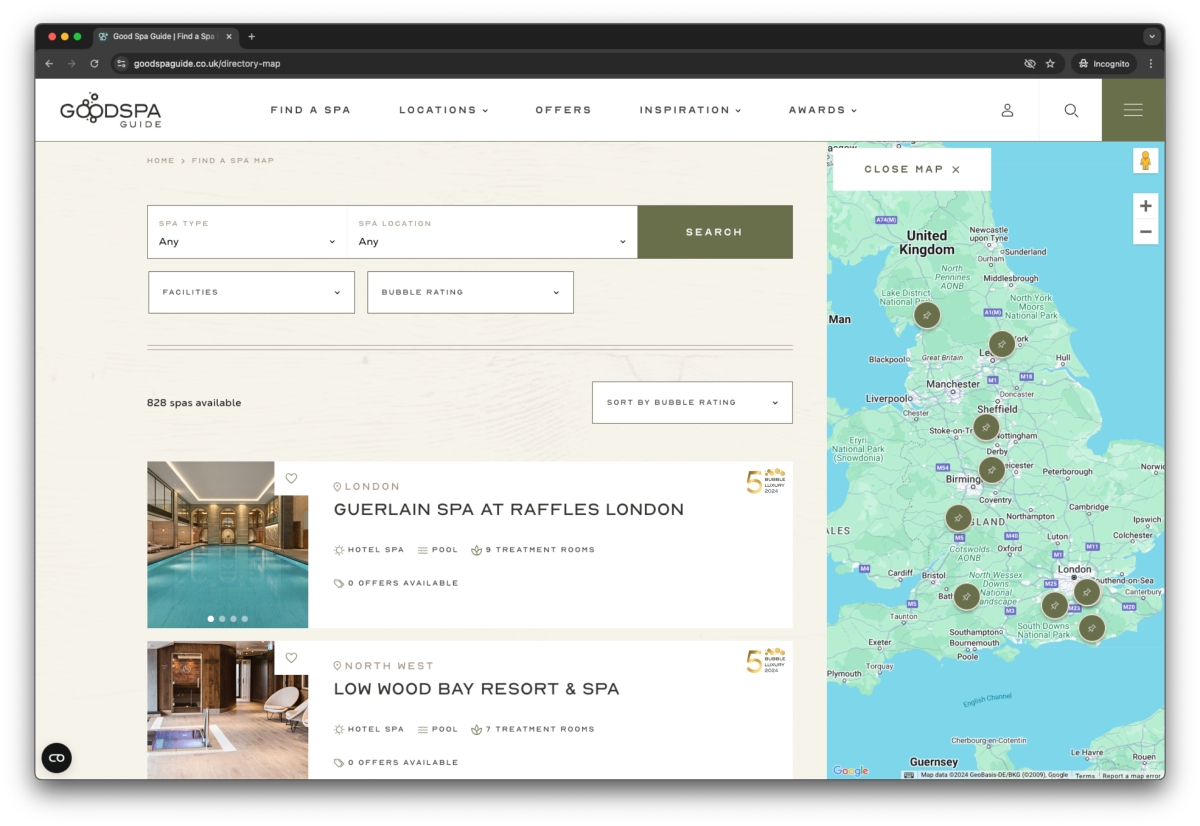
Task: Select second carousel dot on Guerlain image
Action: [222, 619]
